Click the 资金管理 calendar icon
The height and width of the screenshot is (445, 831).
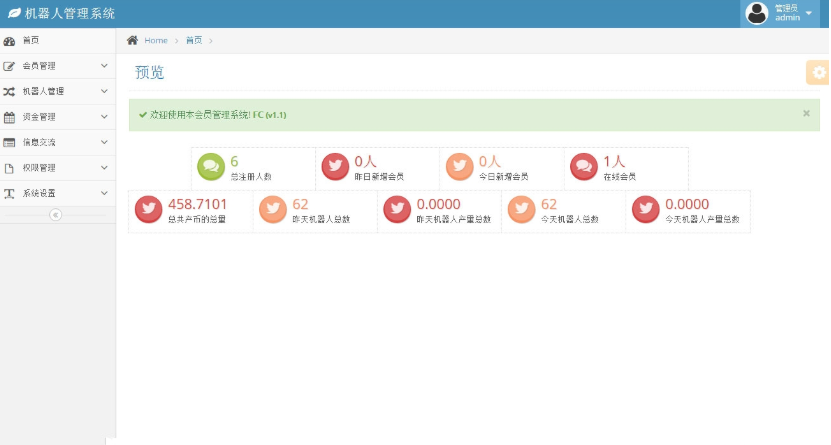point(9,117)
